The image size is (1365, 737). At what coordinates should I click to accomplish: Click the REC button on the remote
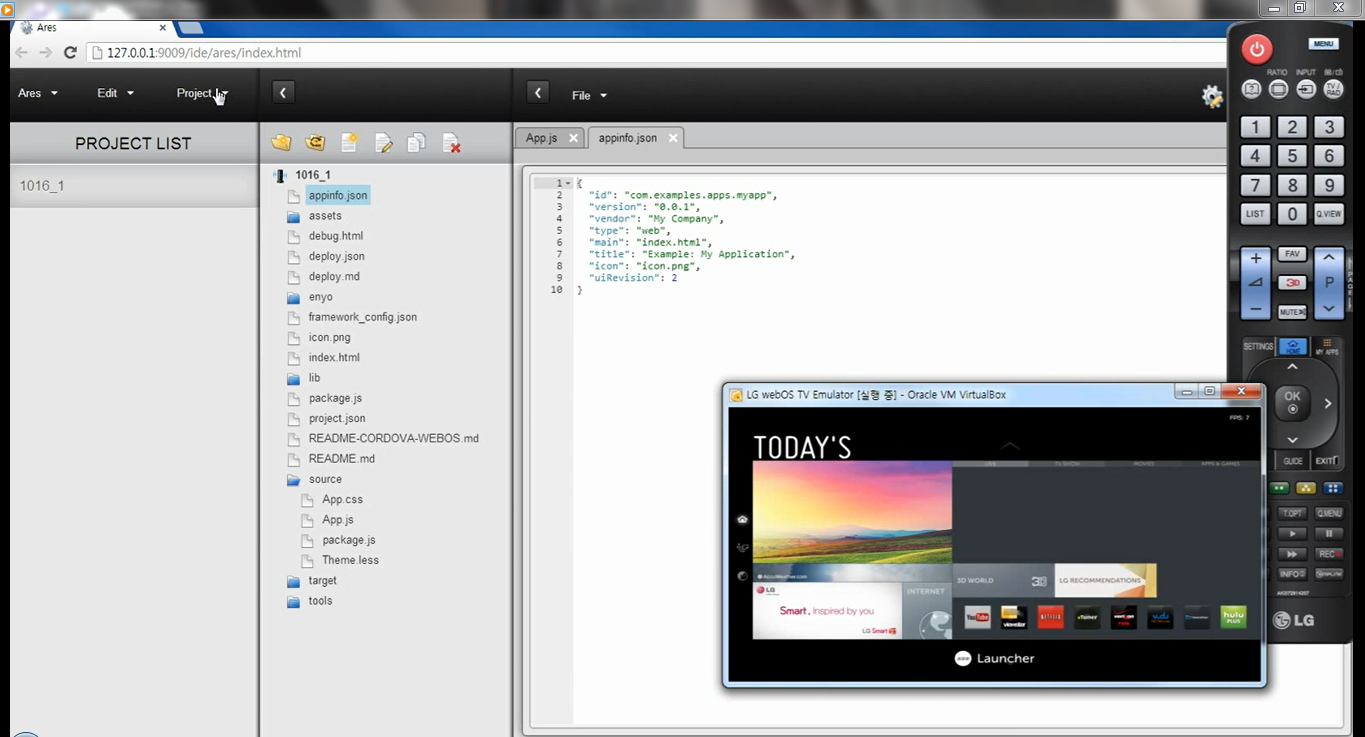(x=1329, y=554)
